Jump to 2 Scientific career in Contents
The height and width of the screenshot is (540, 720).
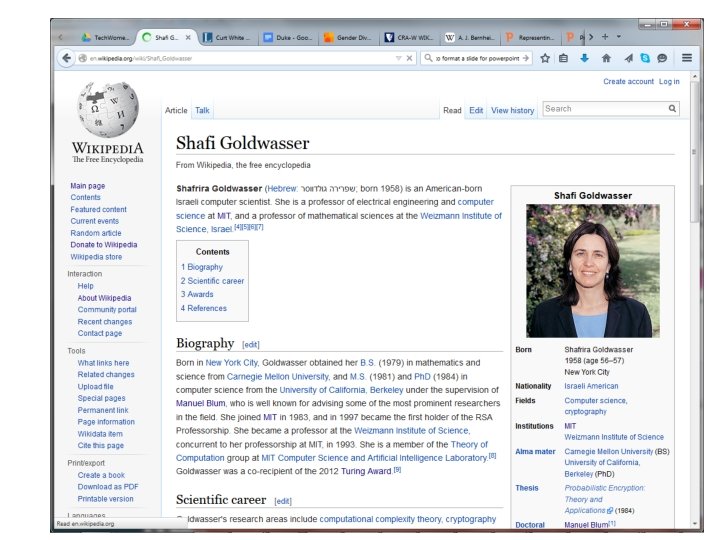point(212,281)
